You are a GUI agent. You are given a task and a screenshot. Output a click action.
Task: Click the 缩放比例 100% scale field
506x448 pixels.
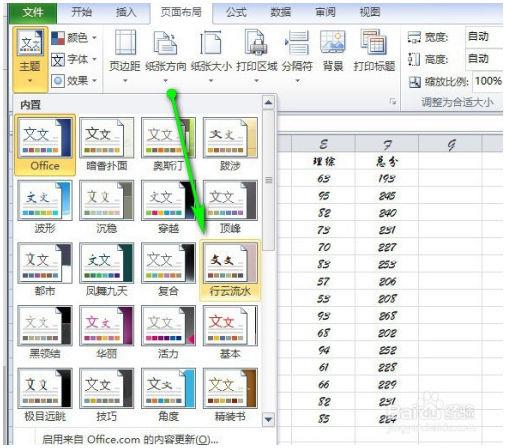pyautogui.click(x=488, y=81)
